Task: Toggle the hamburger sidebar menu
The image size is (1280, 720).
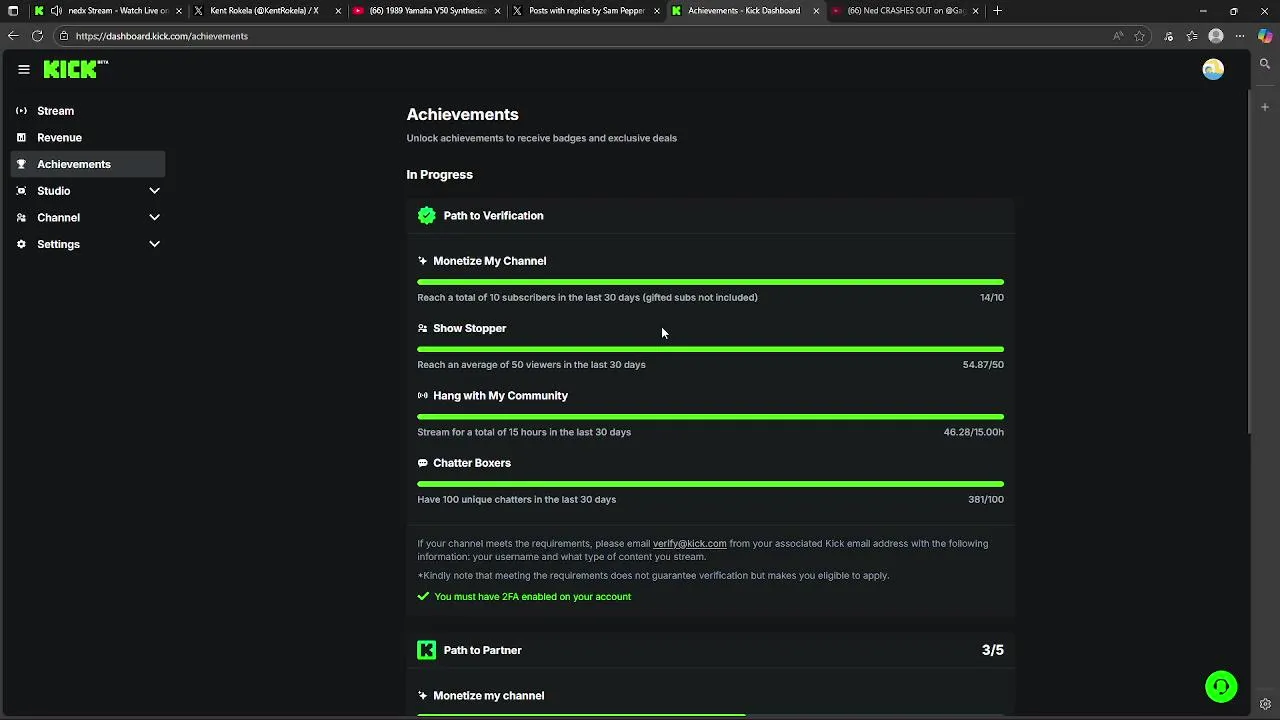Action: pos(24,69)
